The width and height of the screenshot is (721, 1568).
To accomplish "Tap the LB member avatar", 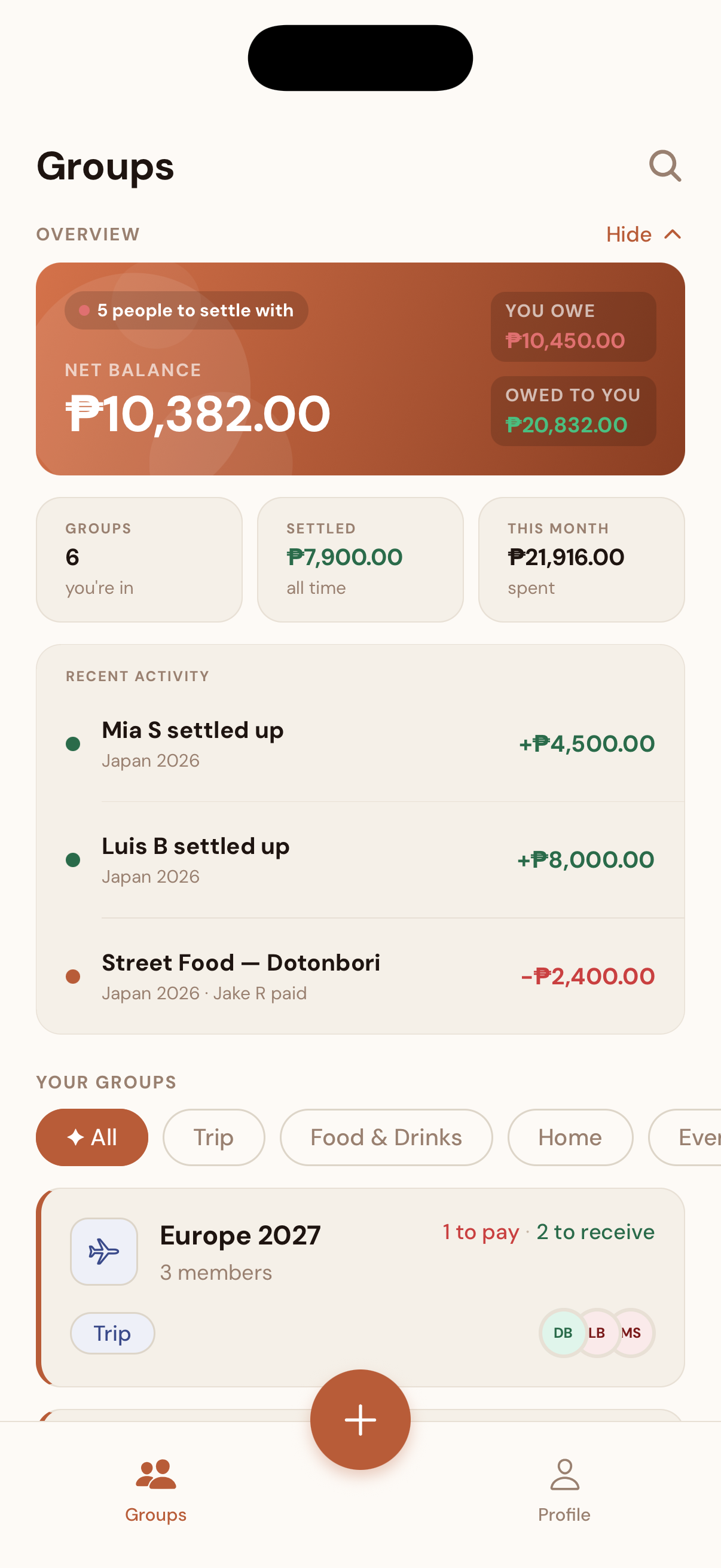I will 597,1333.
